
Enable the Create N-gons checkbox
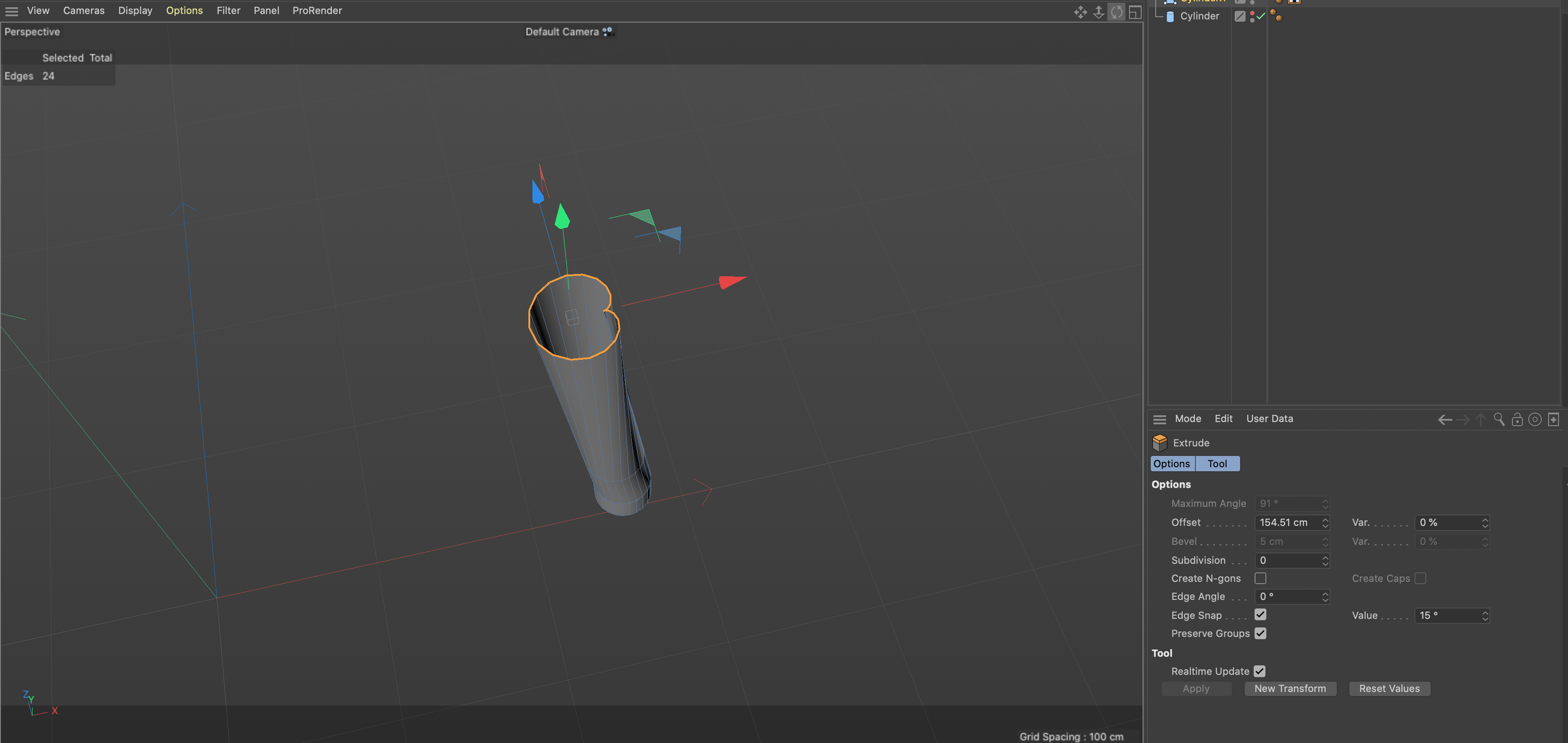pos(1260,578)
